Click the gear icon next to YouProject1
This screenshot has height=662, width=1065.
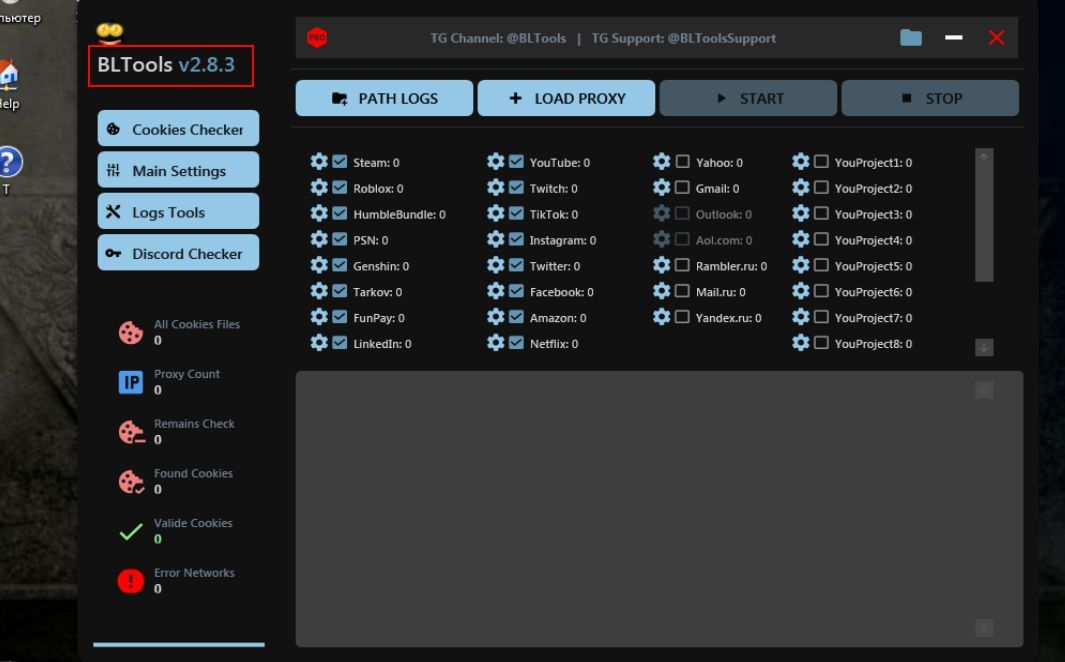(x=800, y=162)
